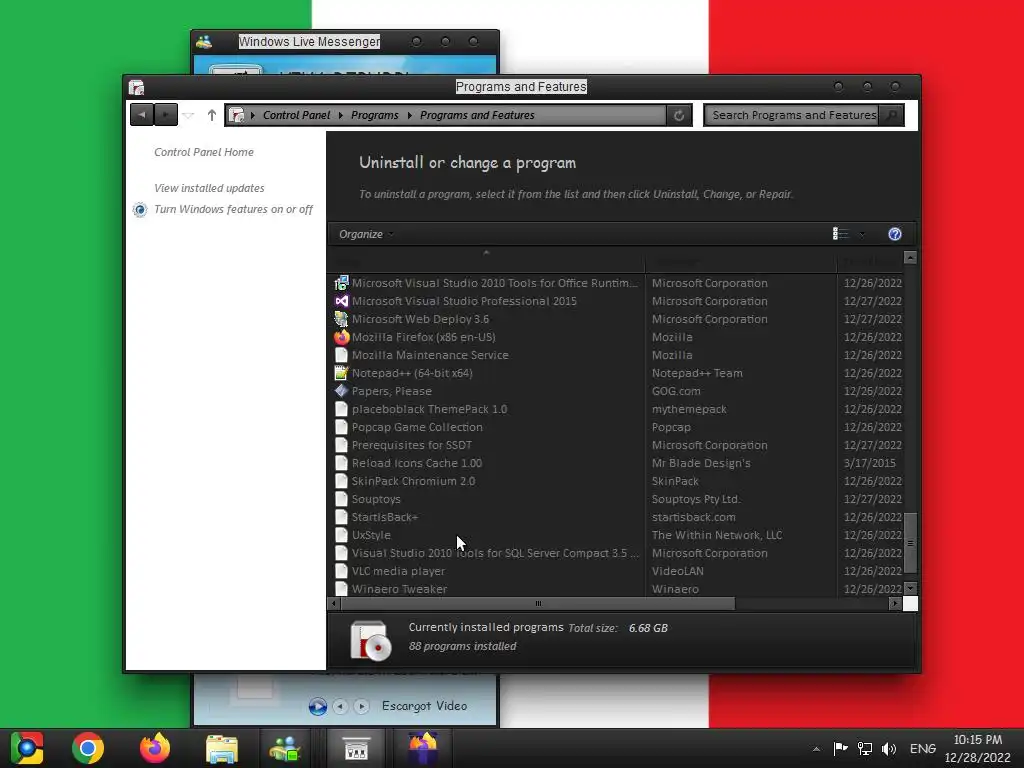
Task: Click the shield icon beside Windows features
Action: click(140, 210)
